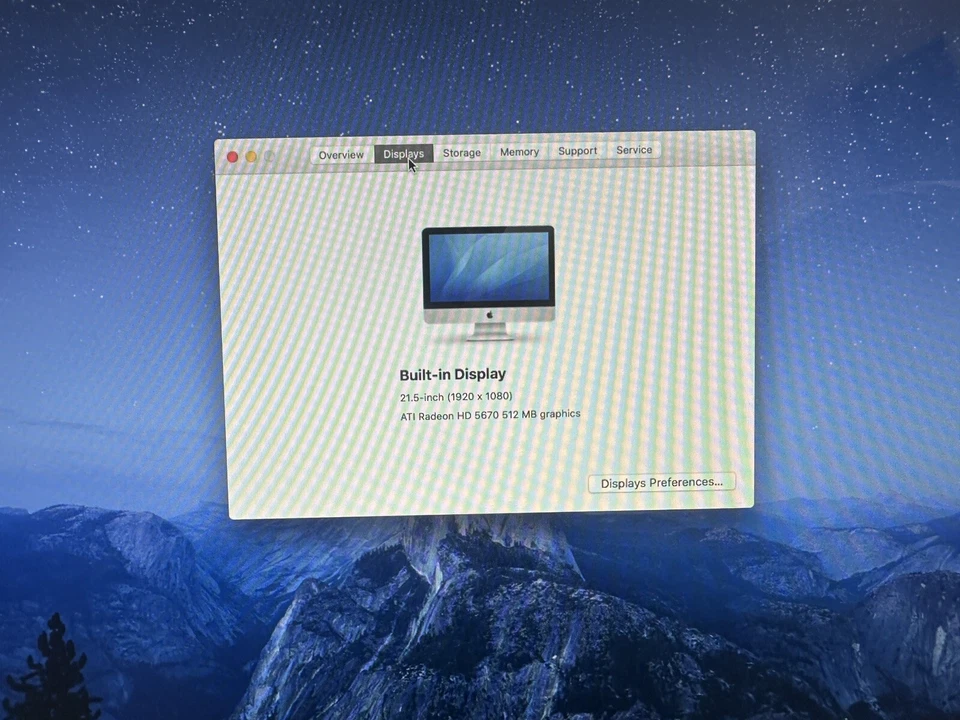Click the iMac stand in the illustration
This screenshot has width=960, height=720.
(488, 330)
